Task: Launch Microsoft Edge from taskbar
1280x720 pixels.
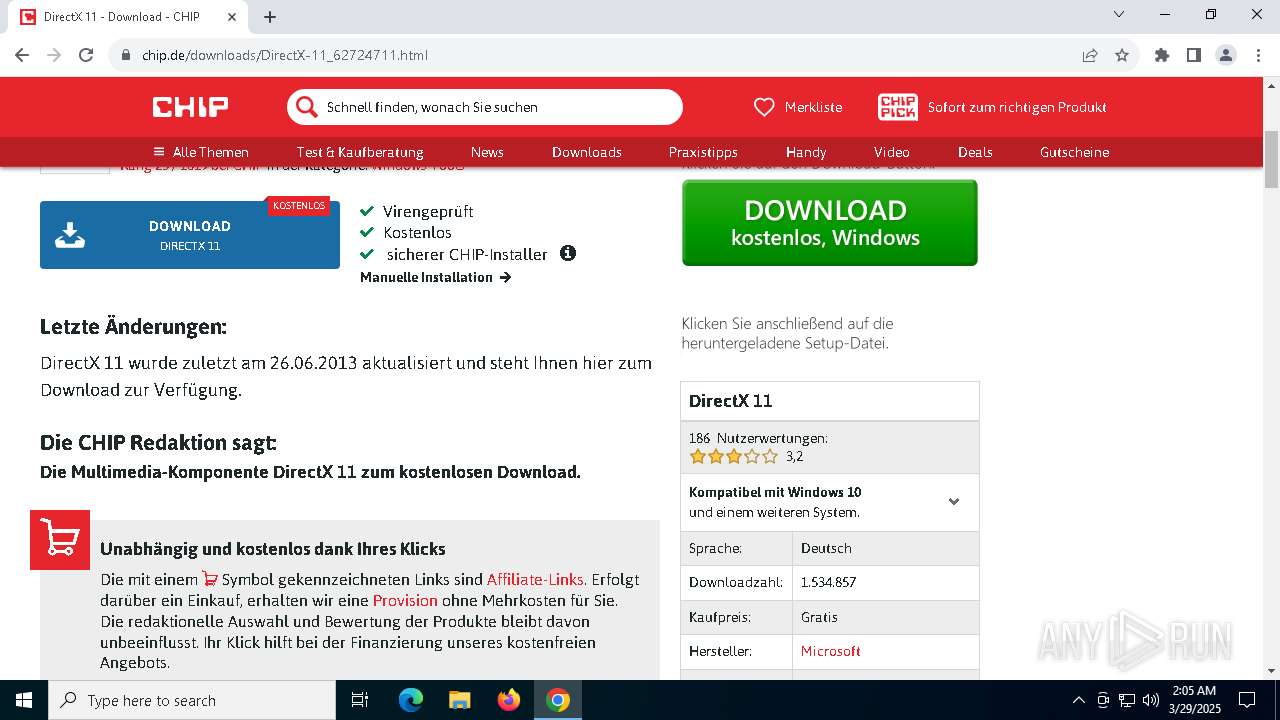Action: tap(411, 700)
